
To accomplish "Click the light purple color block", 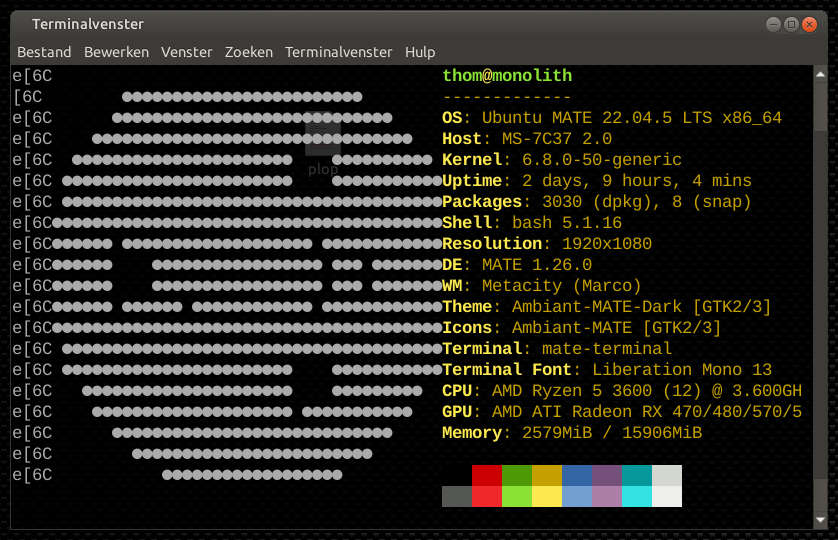I will pos(607,496).
